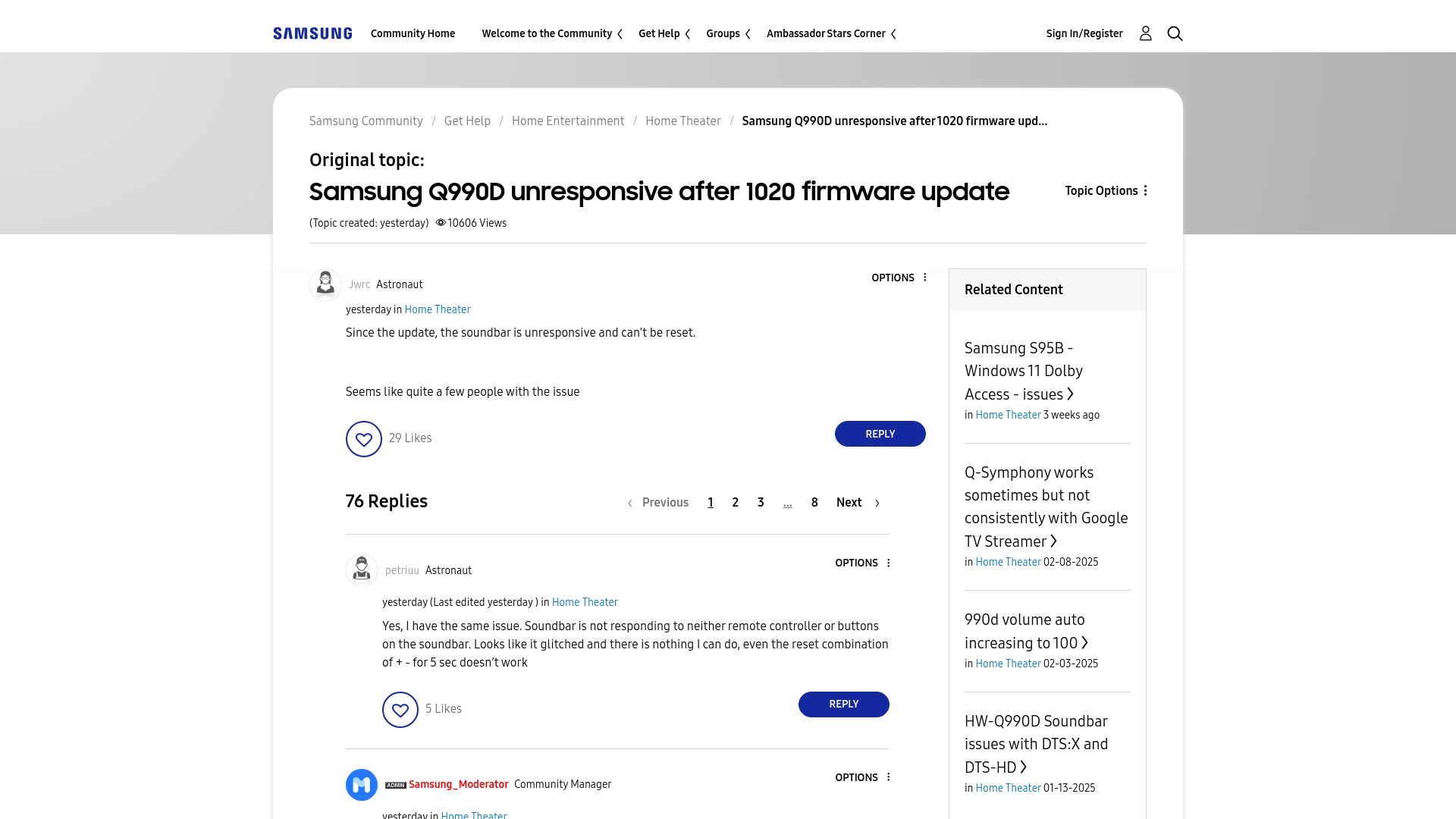Open 990d volume auto increasing related topic

click(1027, 631)
